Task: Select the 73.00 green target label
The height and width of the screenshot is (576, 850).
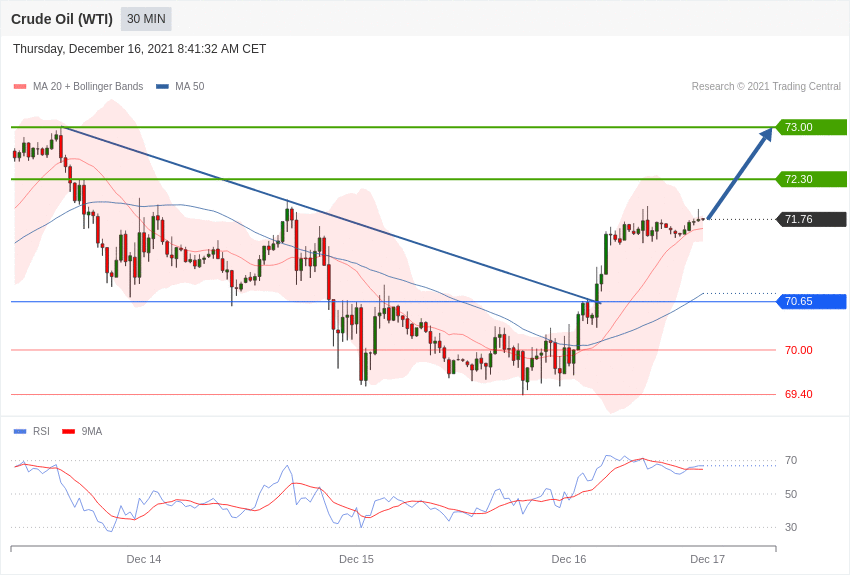Action: (x=812, y=127)
